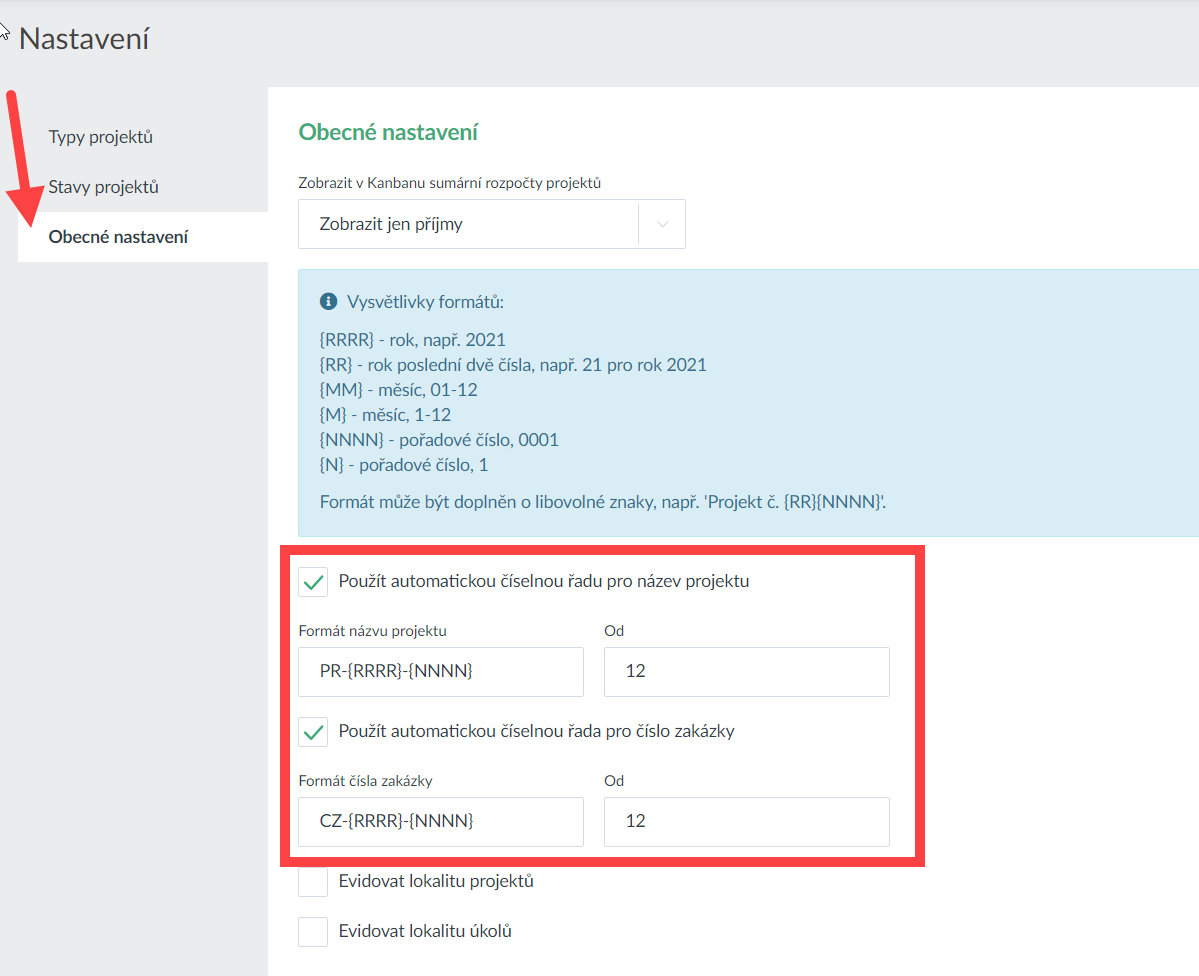This screenshot has height=976, width=1199.
Task: Open the Zobrazit jen příjmy combo box
Action: [x=468, y=224]
